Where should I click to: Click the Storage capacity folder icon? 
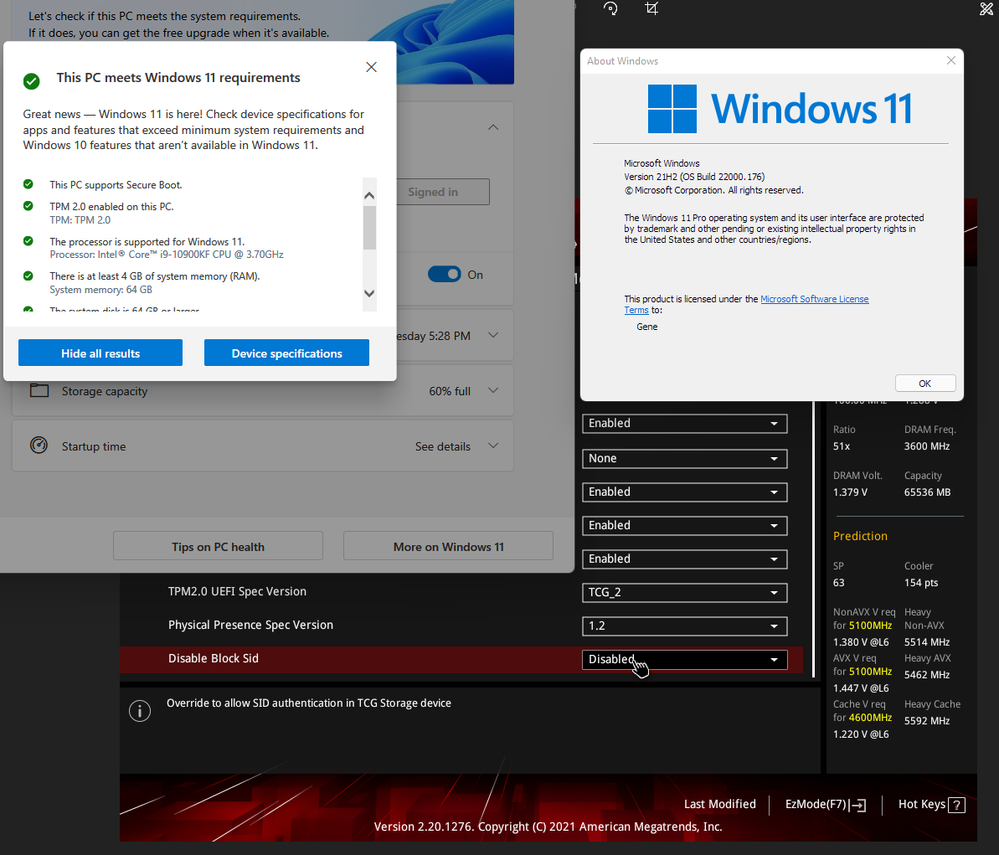[x=40, y=390]
